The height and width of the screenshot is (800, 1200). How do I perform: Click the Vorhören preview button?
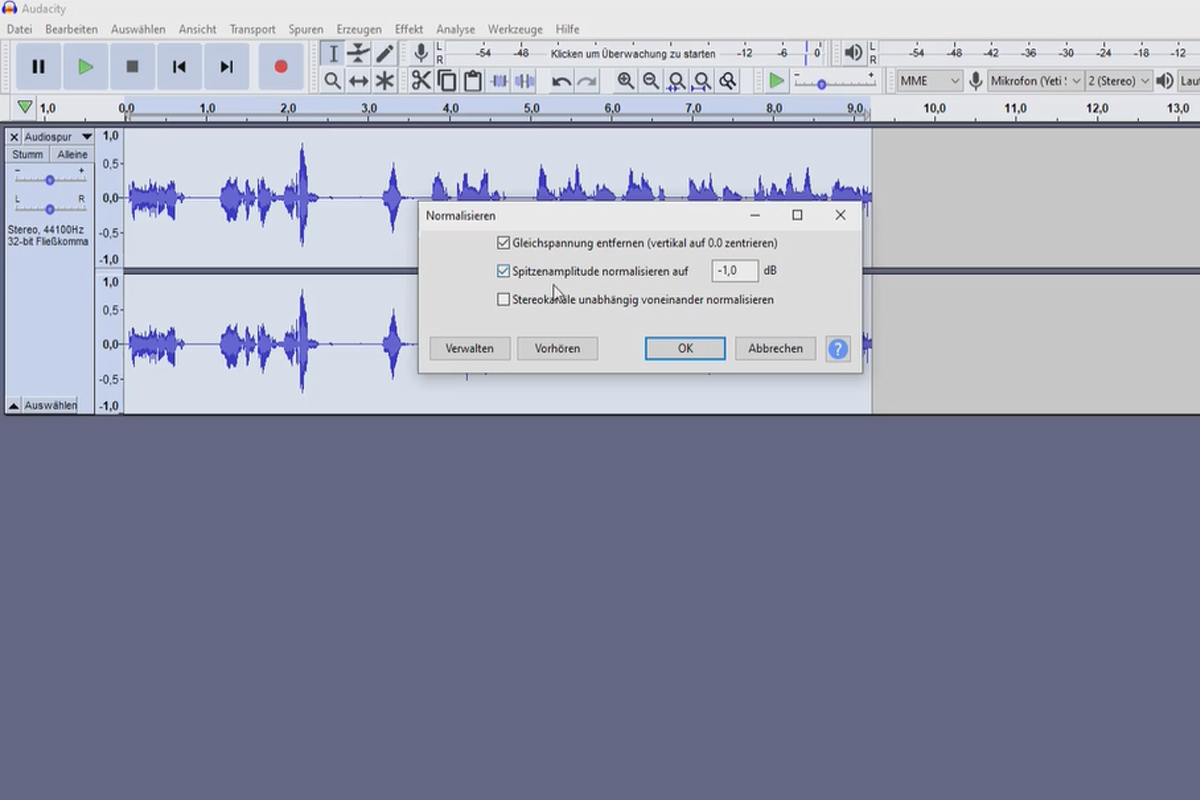tap(557, 349)
